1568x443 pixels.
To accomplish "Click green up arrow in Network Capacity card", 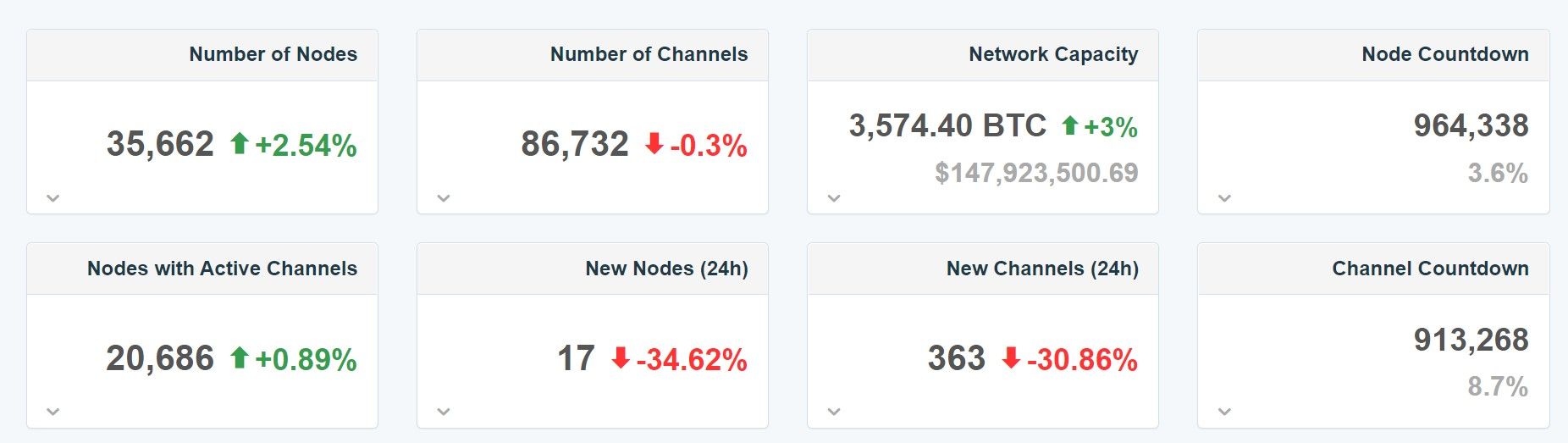I will (x=1070, y=126).
